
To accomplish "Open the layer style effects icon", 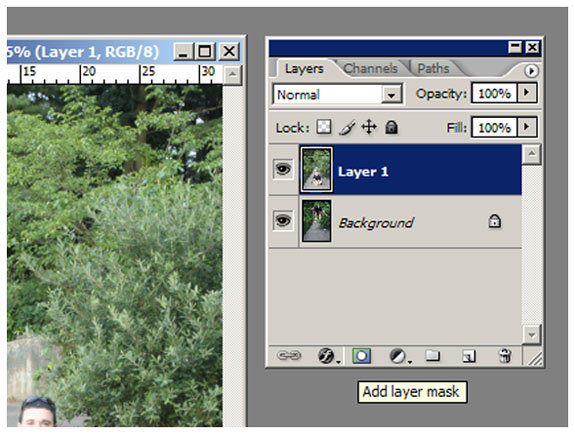I will pos(326,355).
